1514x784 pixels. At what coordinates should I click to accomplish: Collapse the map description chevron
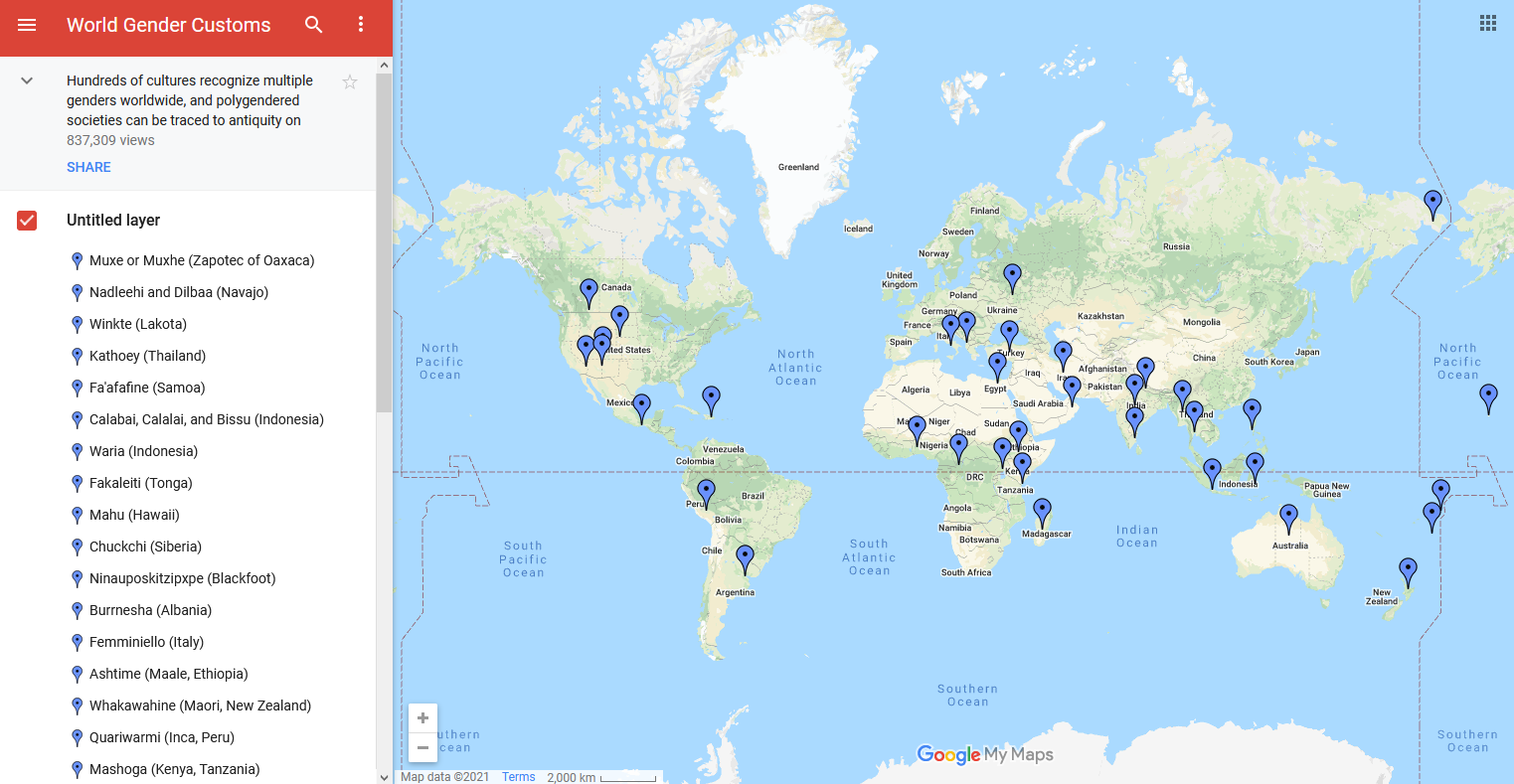point(27,80)
